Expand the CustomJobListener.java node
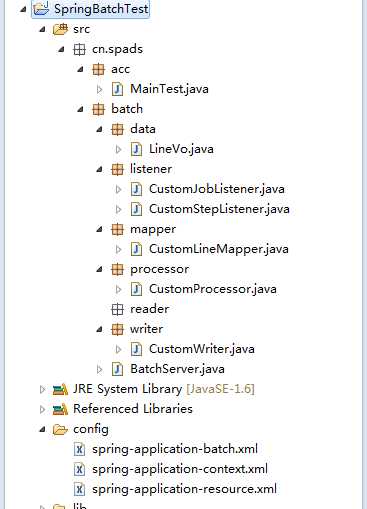This screenshot has height=509, width=367. pyautogui.click(x=118, y=189)
